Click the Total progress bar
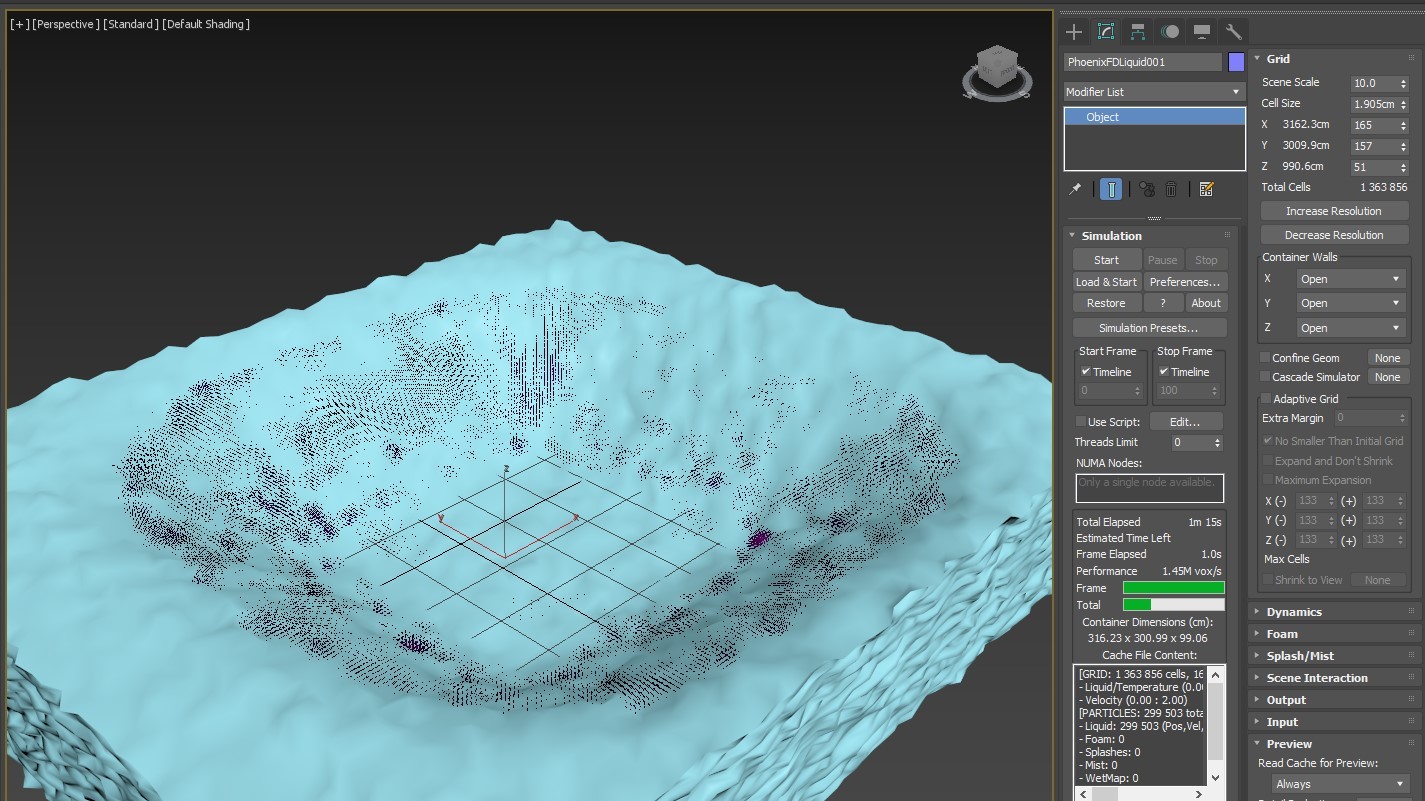The image size is (1425, 801). 1174,605
